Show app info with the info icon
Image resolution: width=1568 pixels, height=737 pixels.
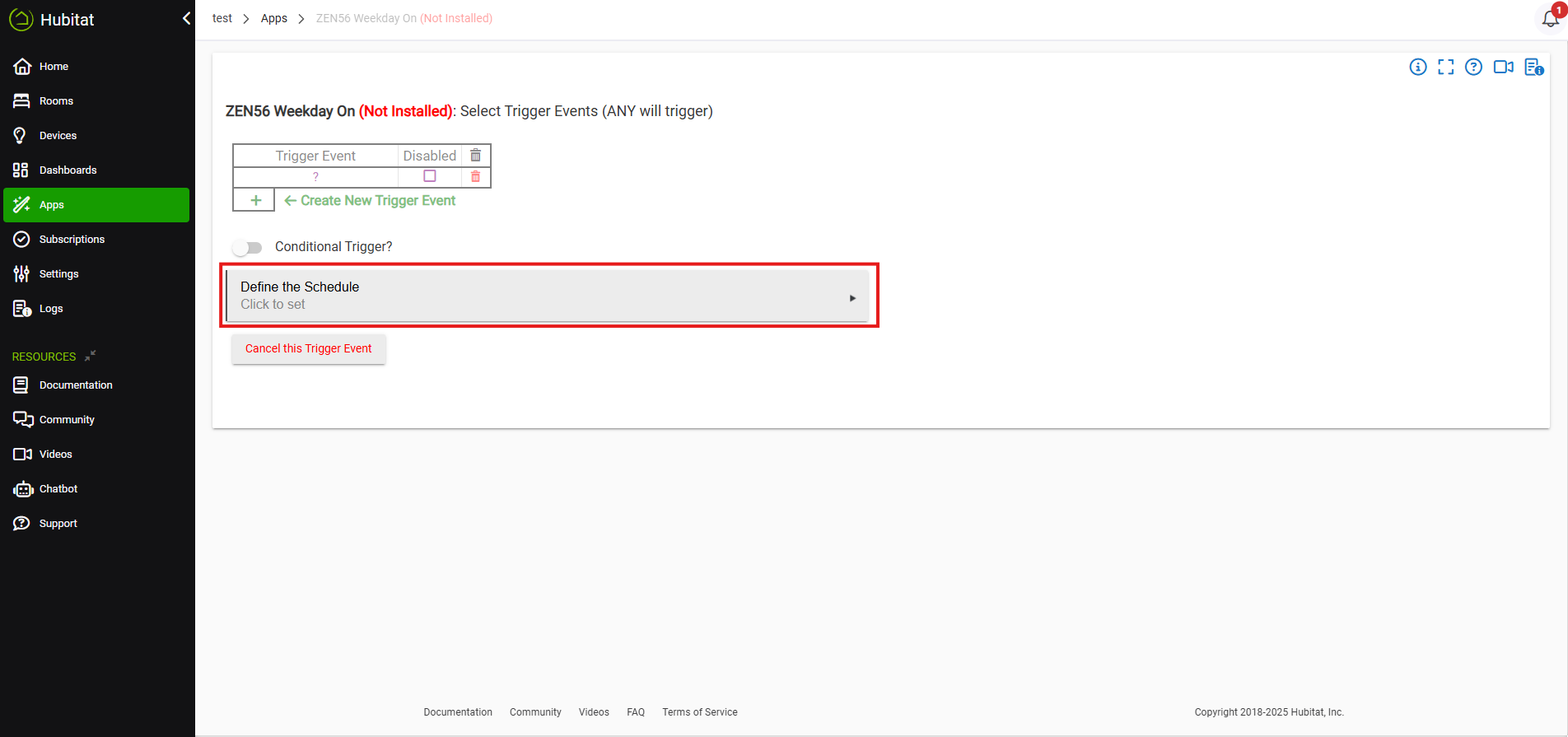point(1418,68)
